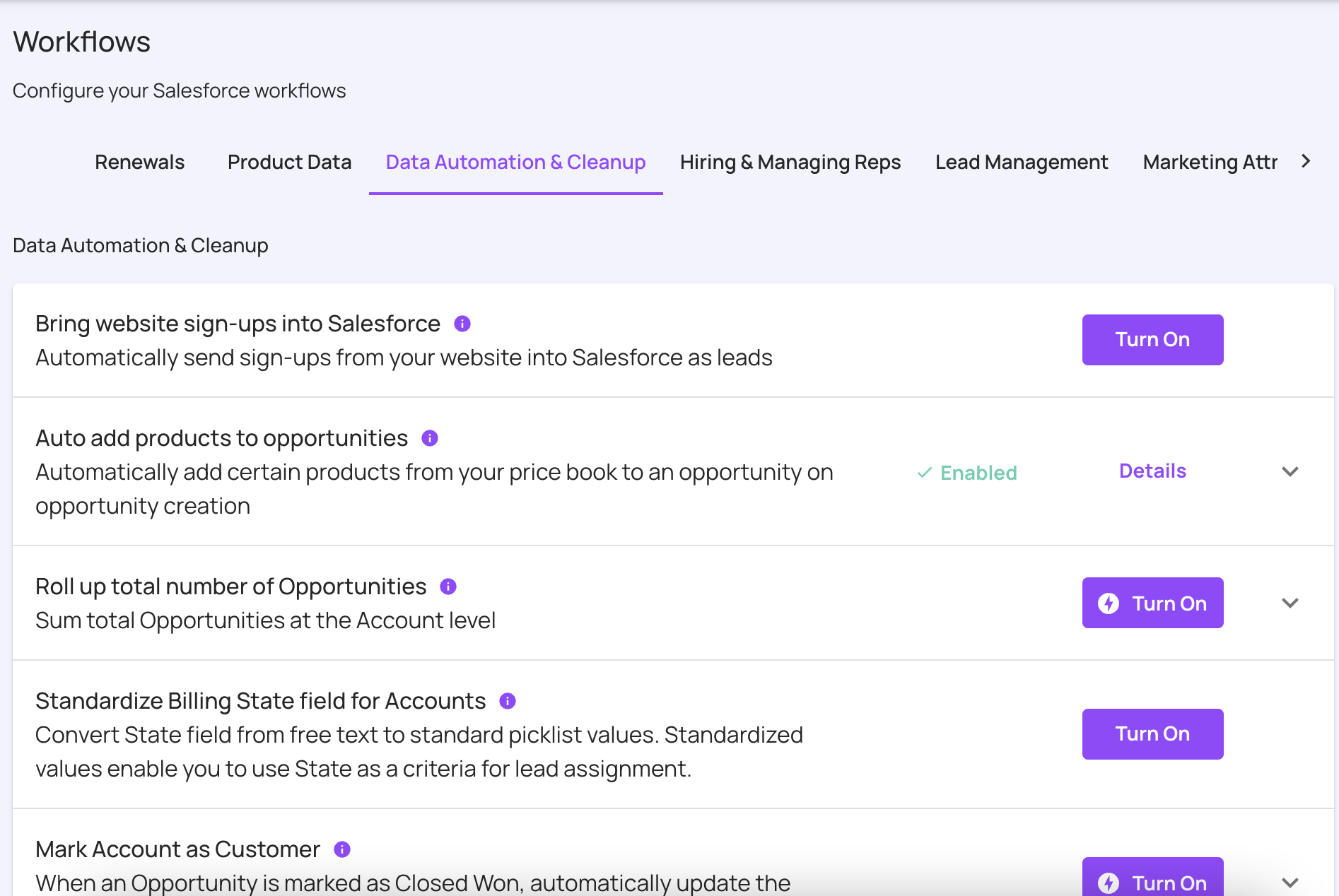The width and height of the screenshot is (1339, 896).
Task: Turn On Mark Account as Customer workflow
Action: pyautogui.click(x=1152, y=877)
